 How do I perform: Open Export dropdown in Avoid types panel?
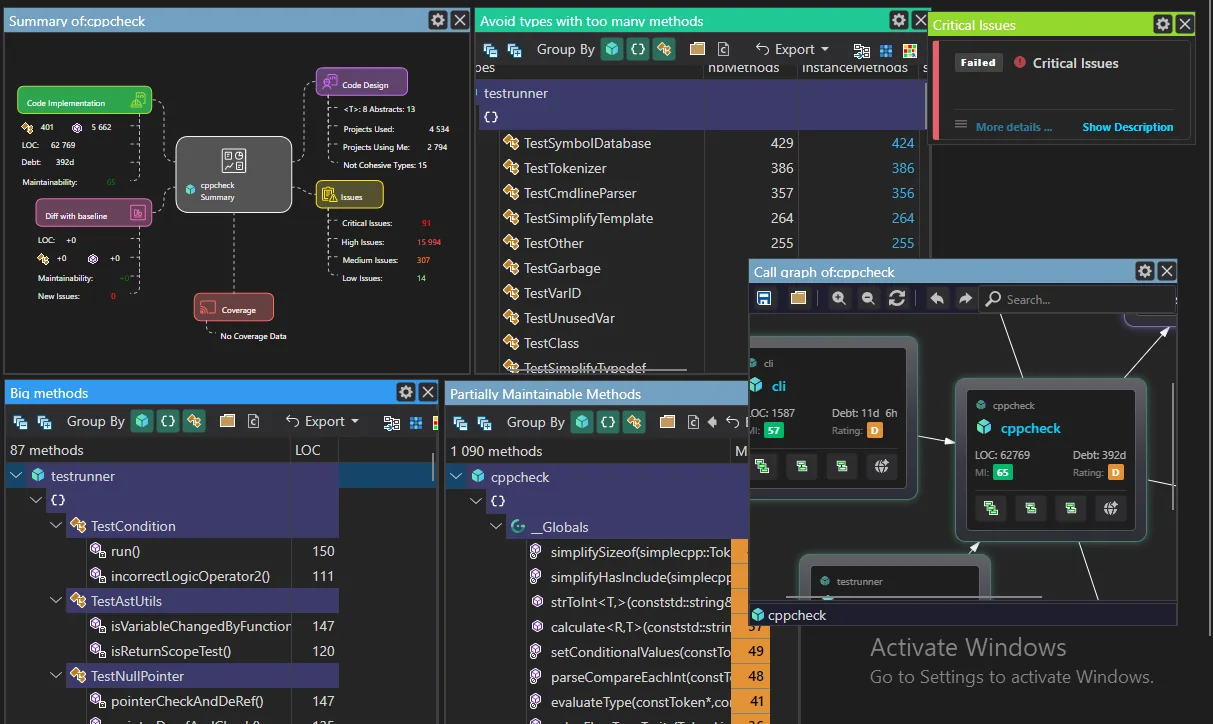(x=792, y=49)
